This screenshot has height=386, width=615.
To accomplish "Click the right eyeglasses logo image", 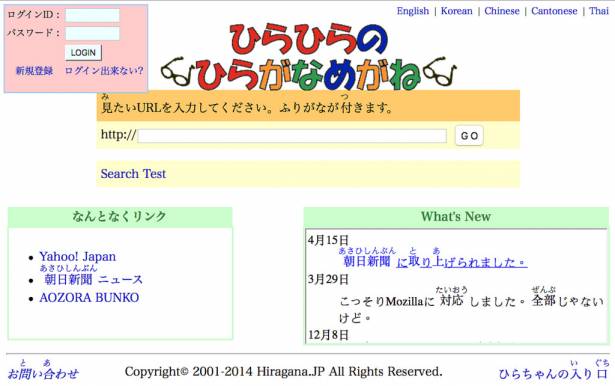I will (439, 71).
